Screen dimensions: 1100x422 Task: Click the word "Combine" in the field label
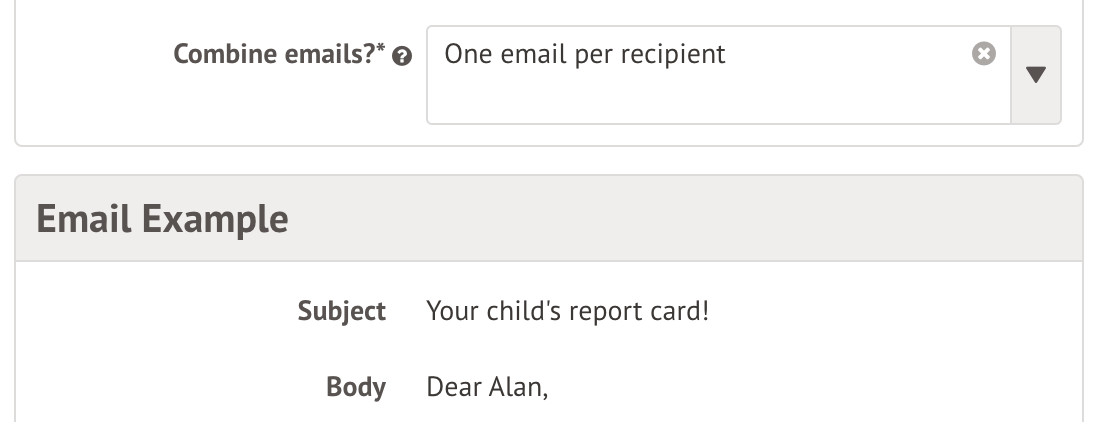pyautogui.click(x=224, y=54)
